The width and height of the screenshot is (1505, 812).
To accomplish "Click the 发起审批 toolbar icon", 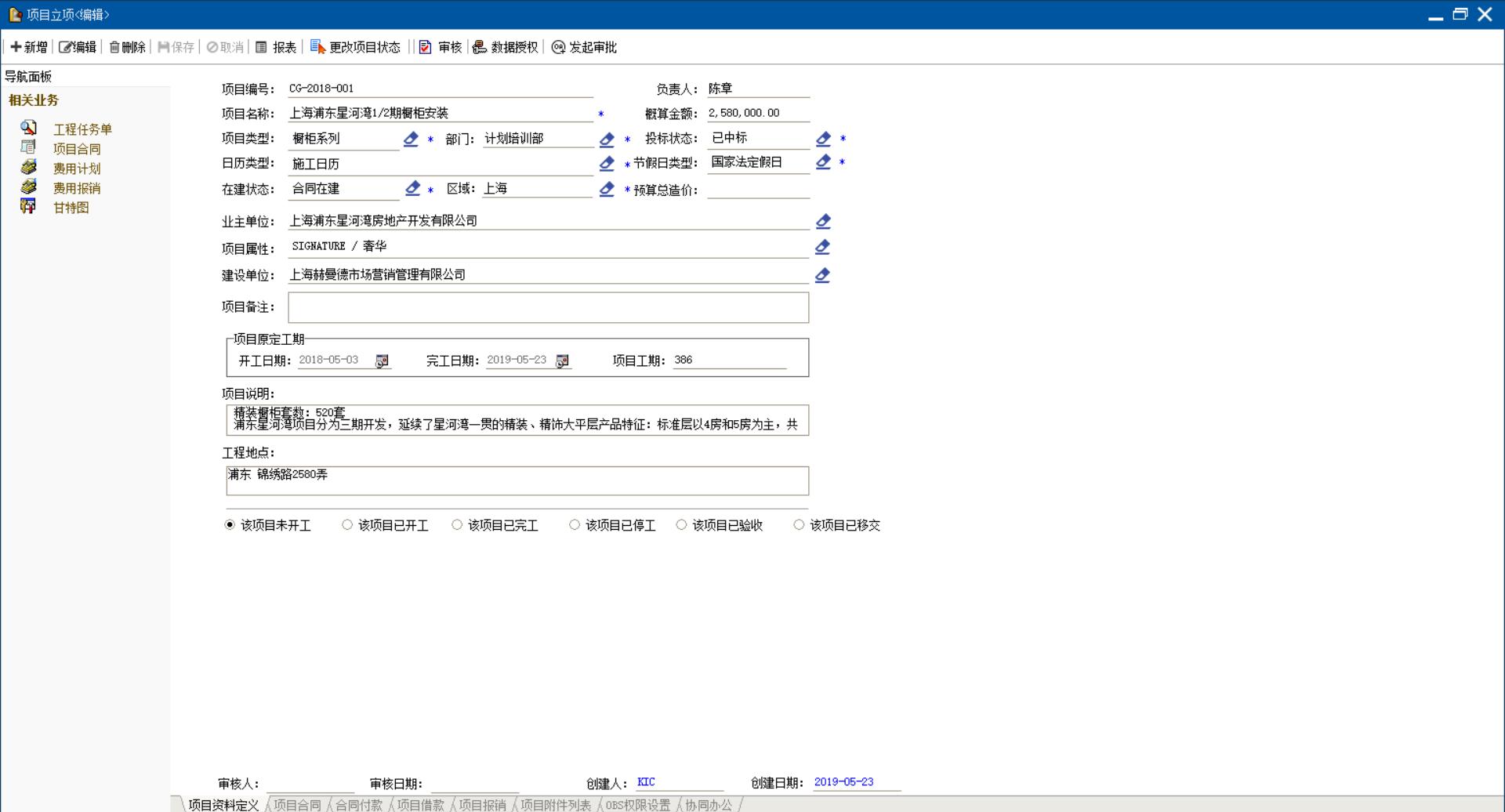I will [558, 47].
